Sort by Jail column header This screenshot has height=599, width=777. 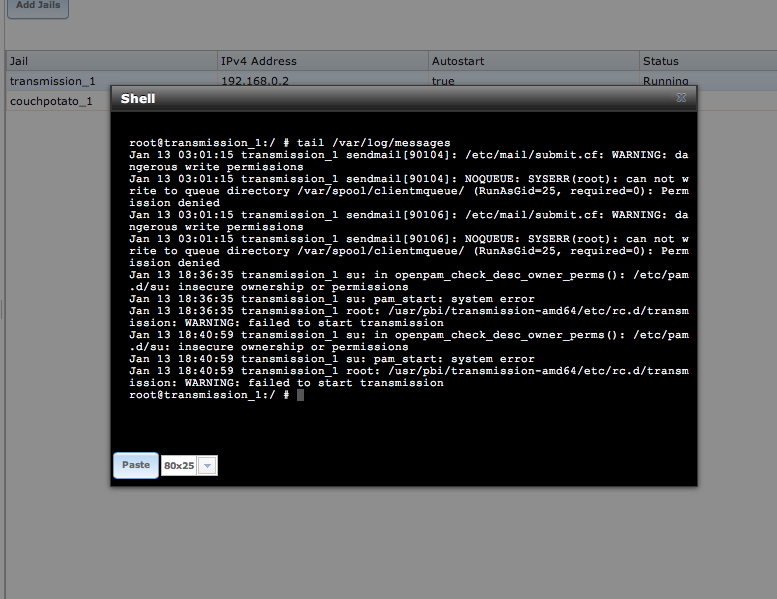pyautogui.click(x=111, y=61)
